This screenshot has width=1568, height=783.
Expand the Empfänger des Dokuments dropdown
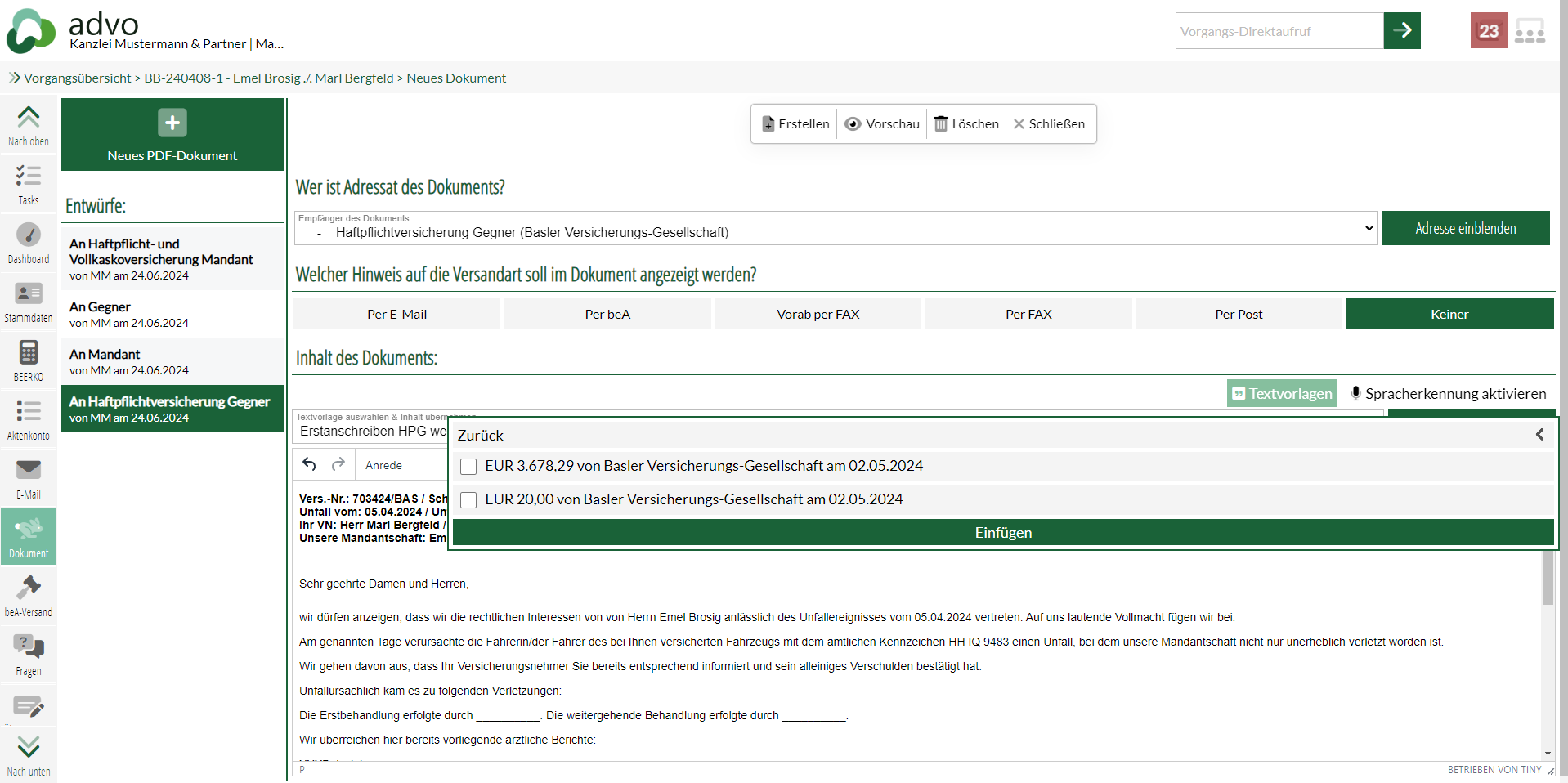[x=835, y=229]
